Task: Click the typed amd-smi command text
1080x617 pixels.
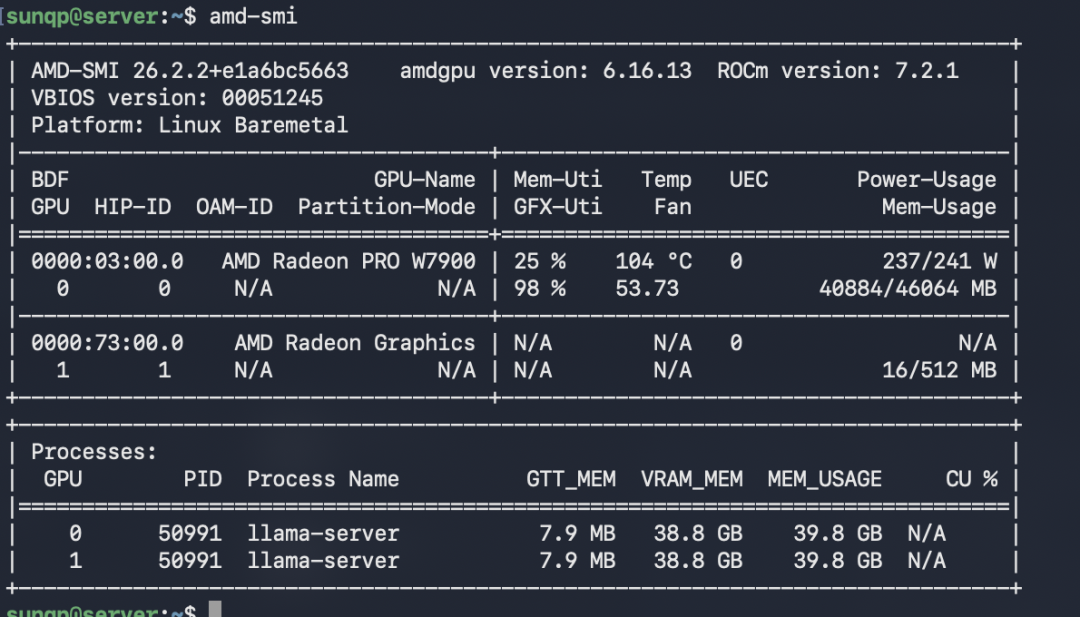Action: coord(253,16)
